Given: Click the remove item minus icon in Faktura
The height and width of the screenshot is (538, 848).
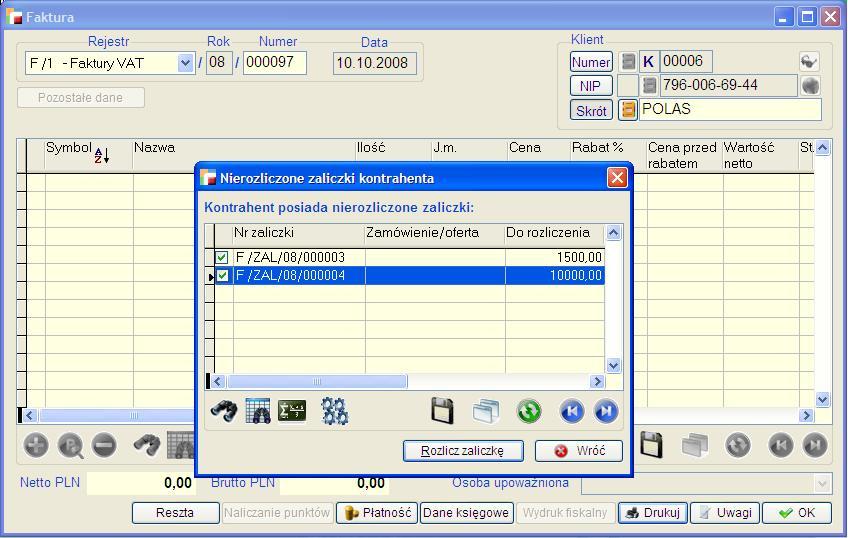Looking at the screenshot, I should pos(104,446).
